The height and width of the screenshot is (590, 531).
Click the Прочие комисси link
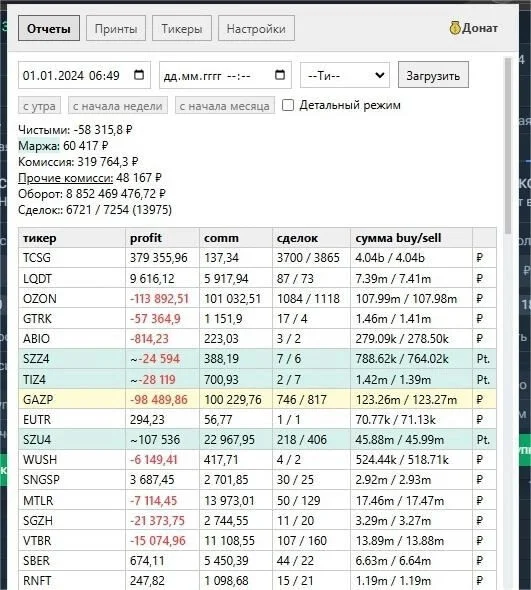(65, 178)
